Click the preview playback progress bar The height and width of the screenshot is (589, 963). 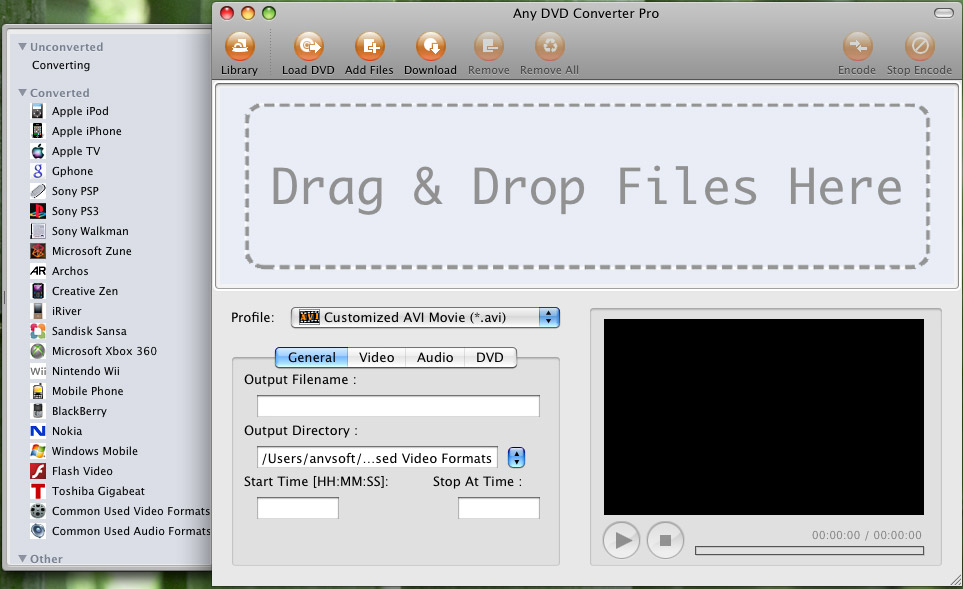pyautogui.click(x=809, y=550)
